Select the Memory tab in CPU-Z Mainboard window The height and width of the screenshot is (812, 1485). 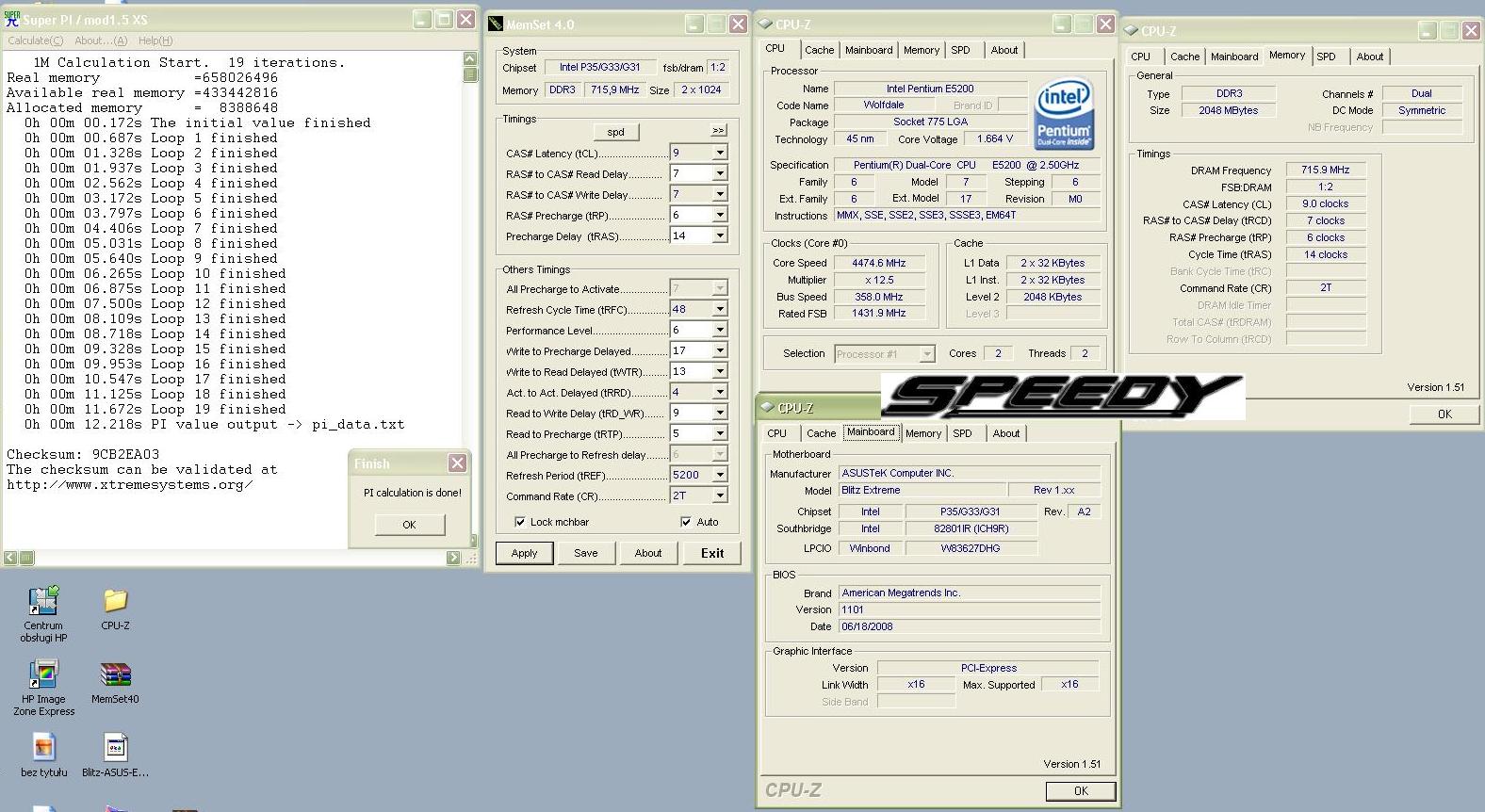point(923,433)
